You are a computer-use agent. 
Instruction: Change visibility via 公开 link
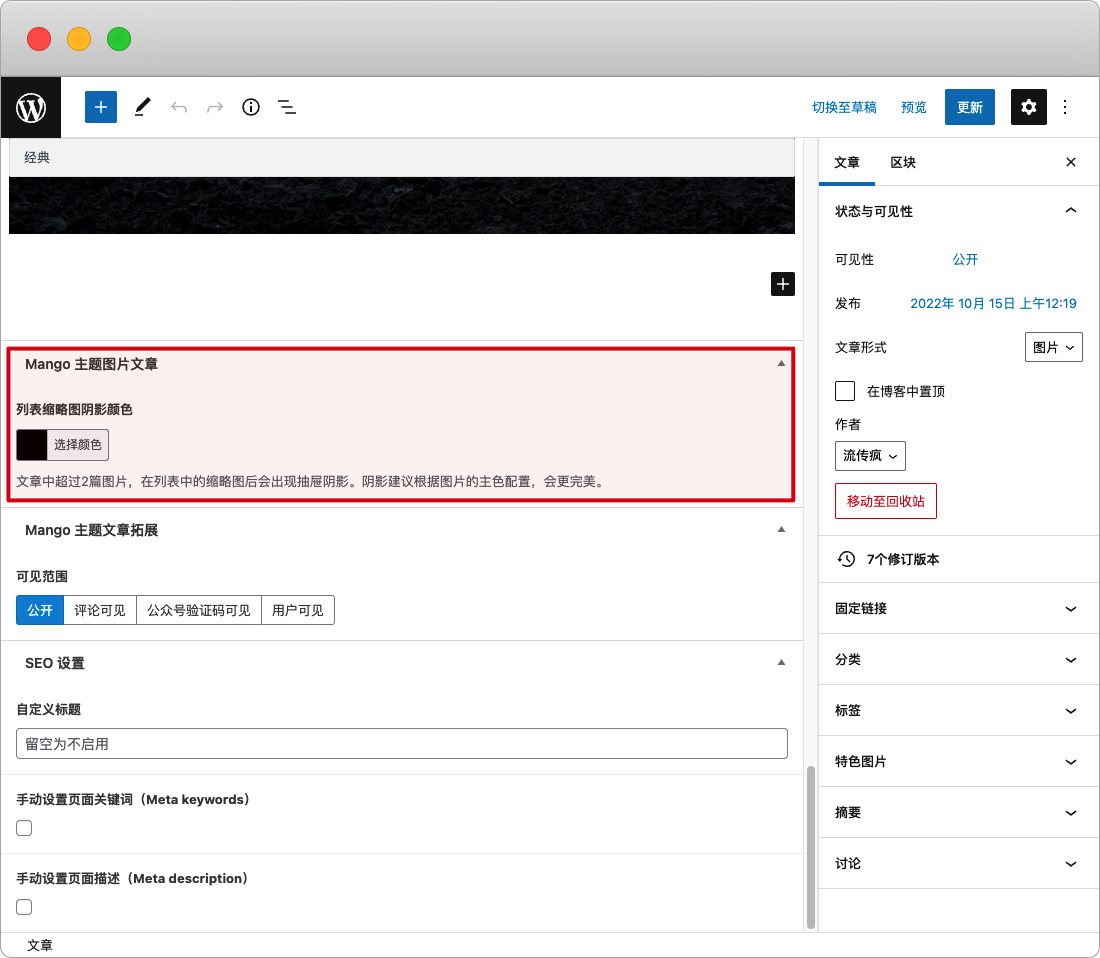pos(965,259)
